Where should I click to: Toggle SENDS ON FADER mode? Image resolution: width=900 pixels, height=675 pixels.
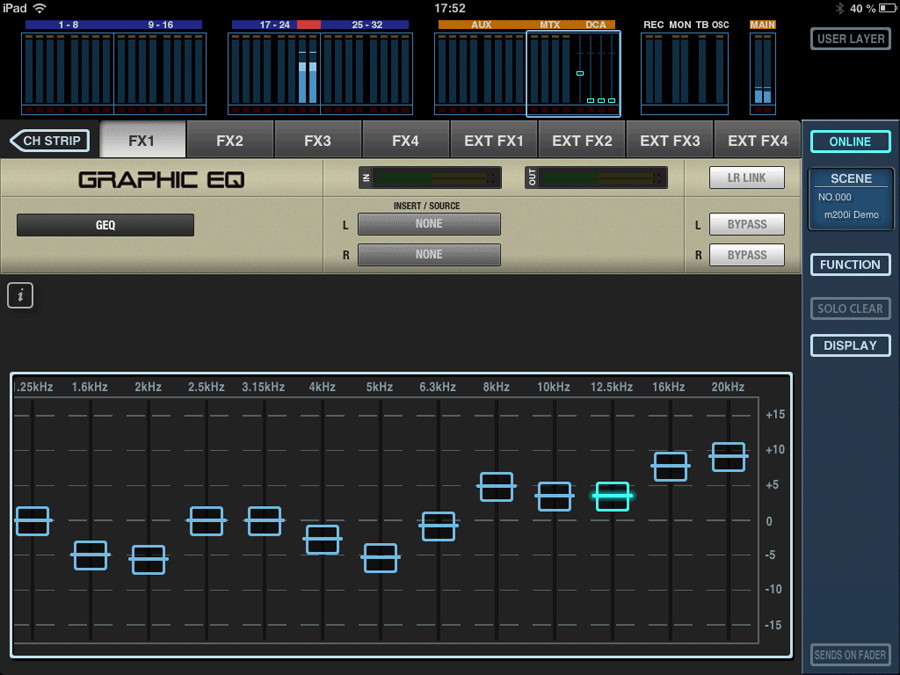pyautogui.click(x=850, y=654)
